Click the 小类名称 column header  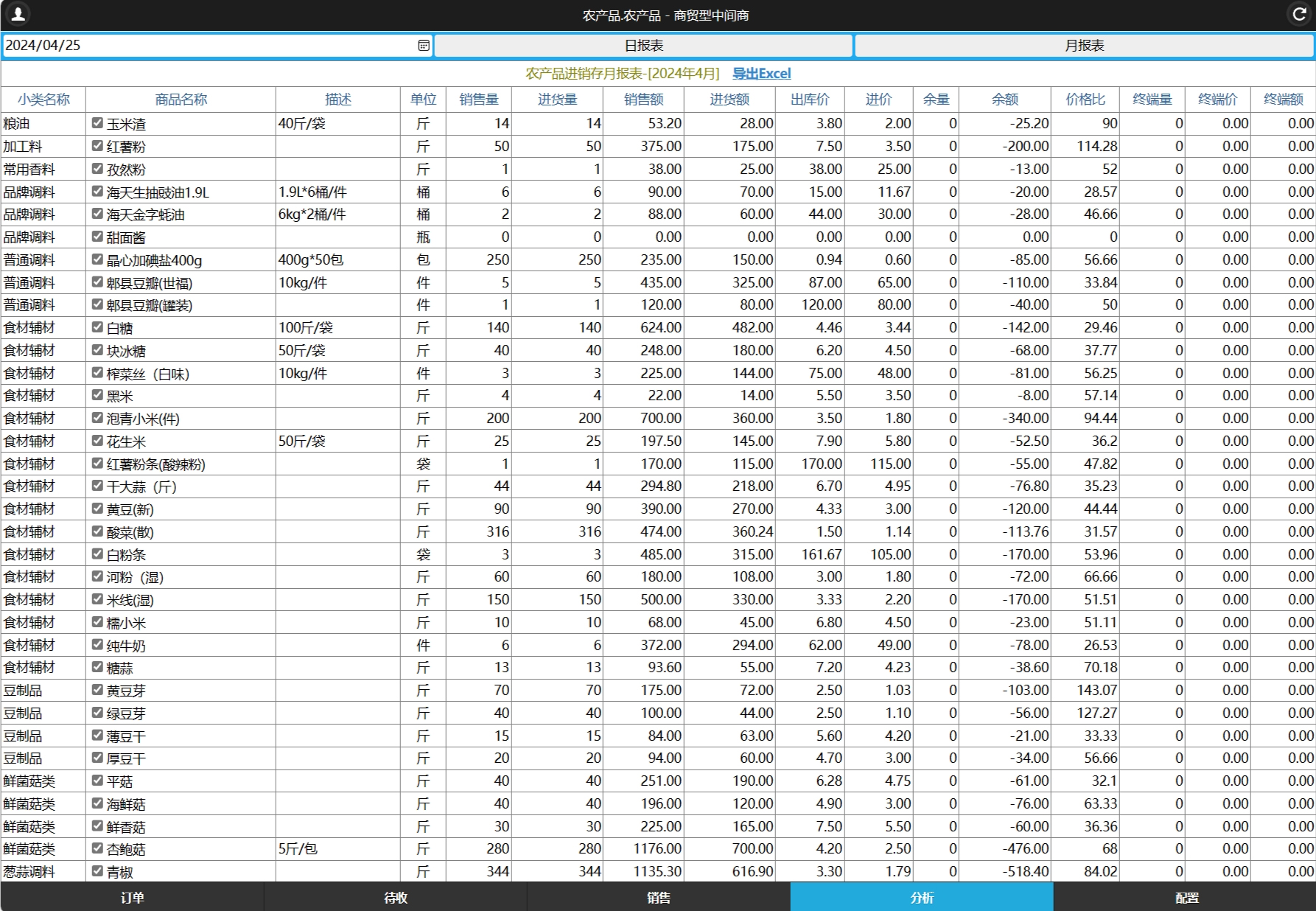(x=43, y=100)
